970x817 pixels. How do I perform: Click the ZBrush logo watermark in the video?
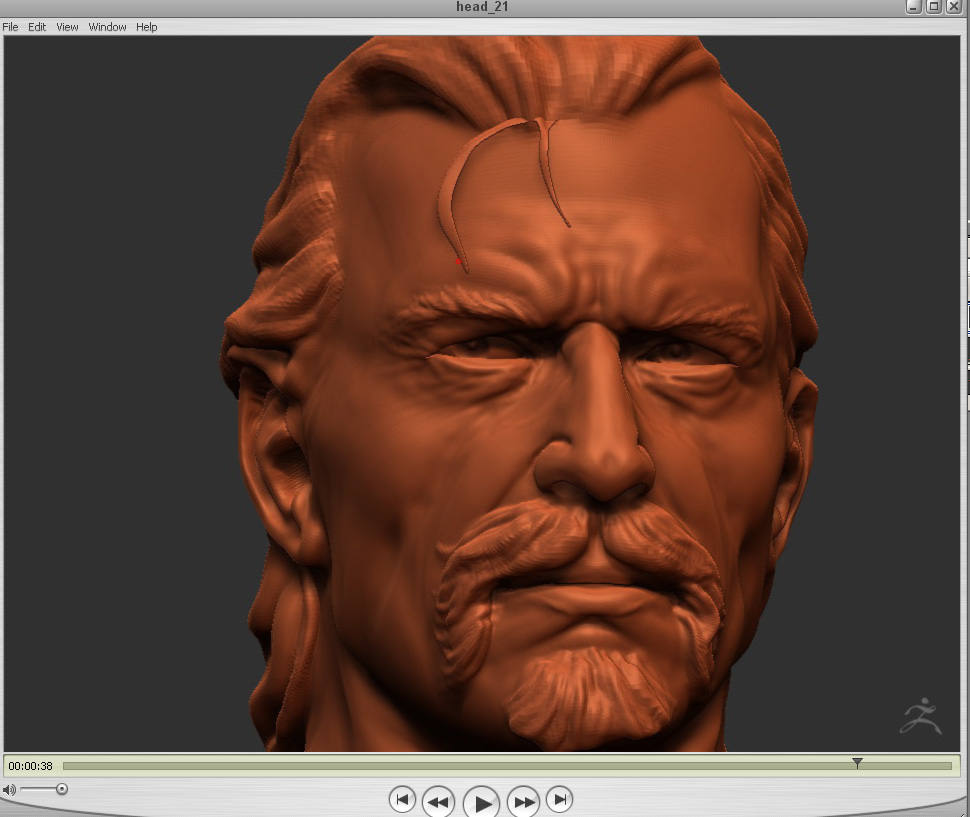click(x=921, y=715)
